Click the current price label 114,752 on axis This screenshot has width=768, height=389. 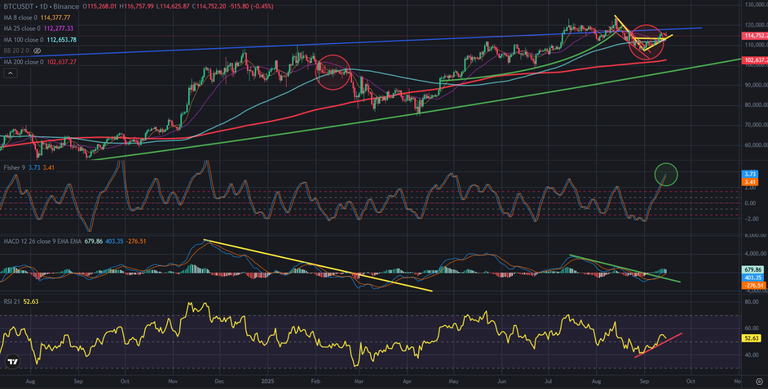point(755,36)
